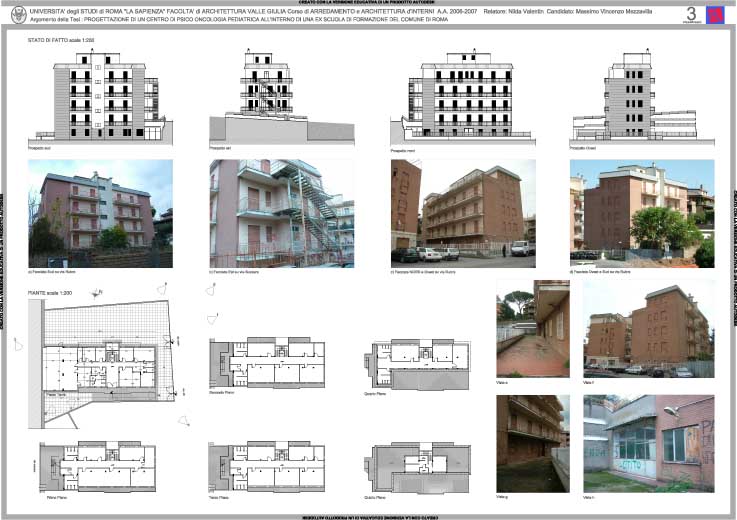This screenshot has height=520, width=737.
Task: Select the Quarto Piano floor plan
Action: click(x=417, y=364)
